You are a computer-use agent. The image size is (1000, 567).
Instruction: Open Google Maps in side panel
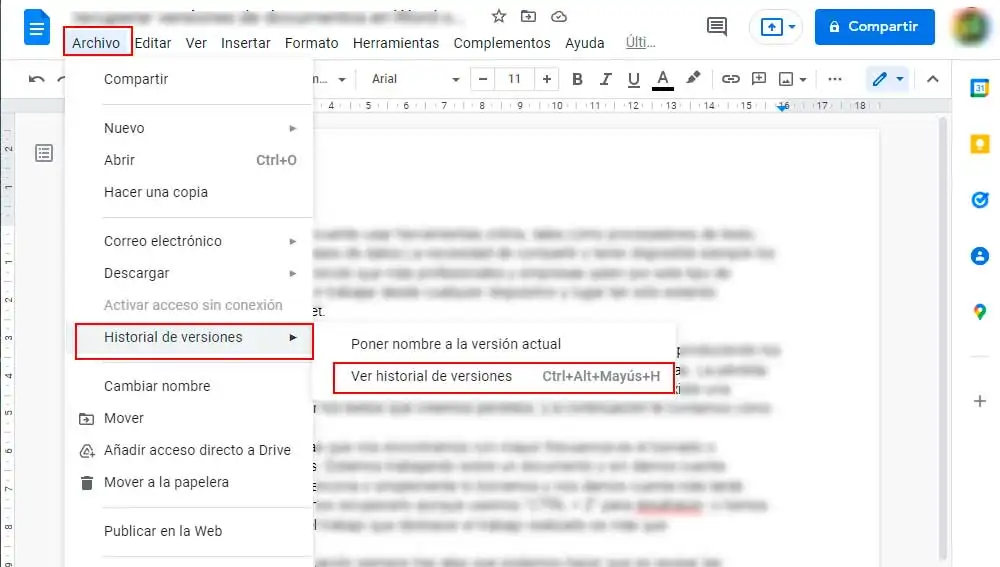click(x=980, y=312)
